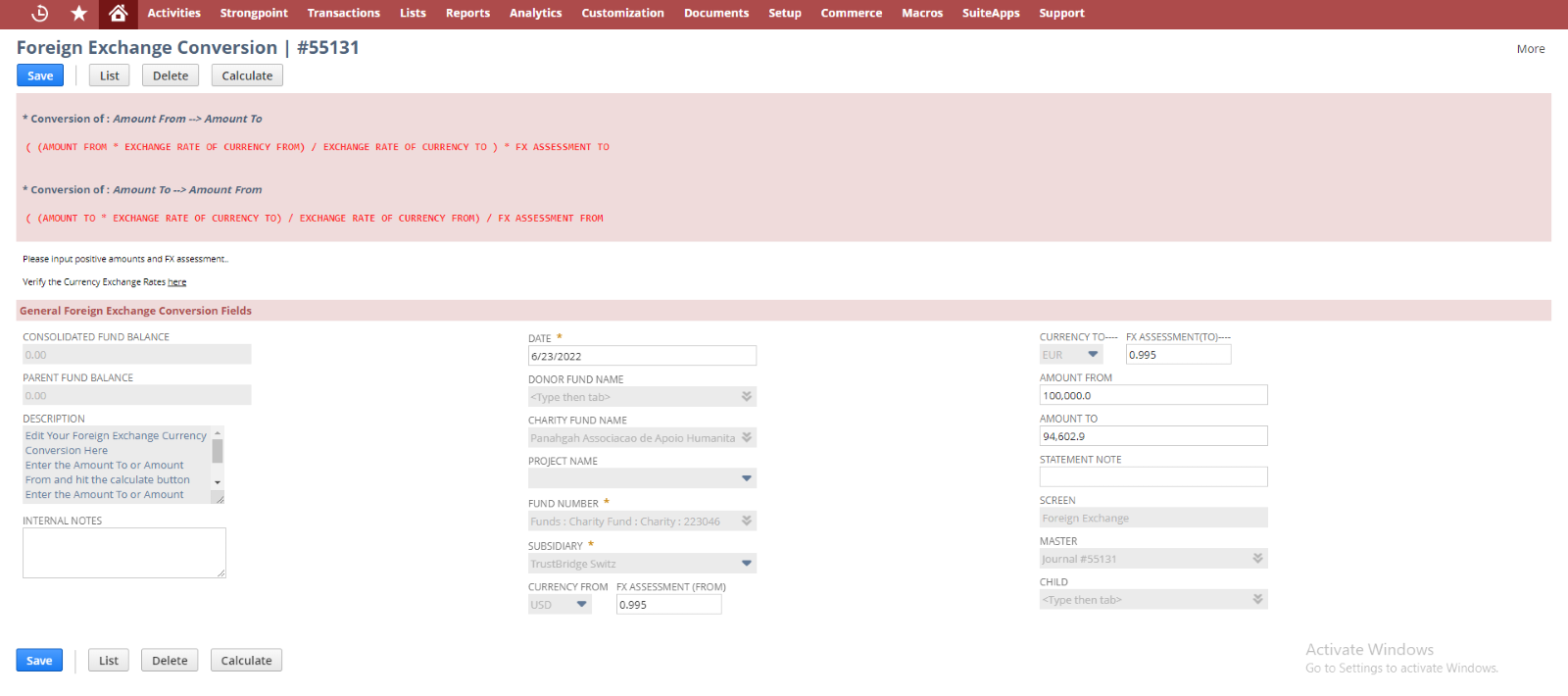Click the top Calculate button
Image resolution: width=1568 pixels, height=696 pixels.
(247, 75)
